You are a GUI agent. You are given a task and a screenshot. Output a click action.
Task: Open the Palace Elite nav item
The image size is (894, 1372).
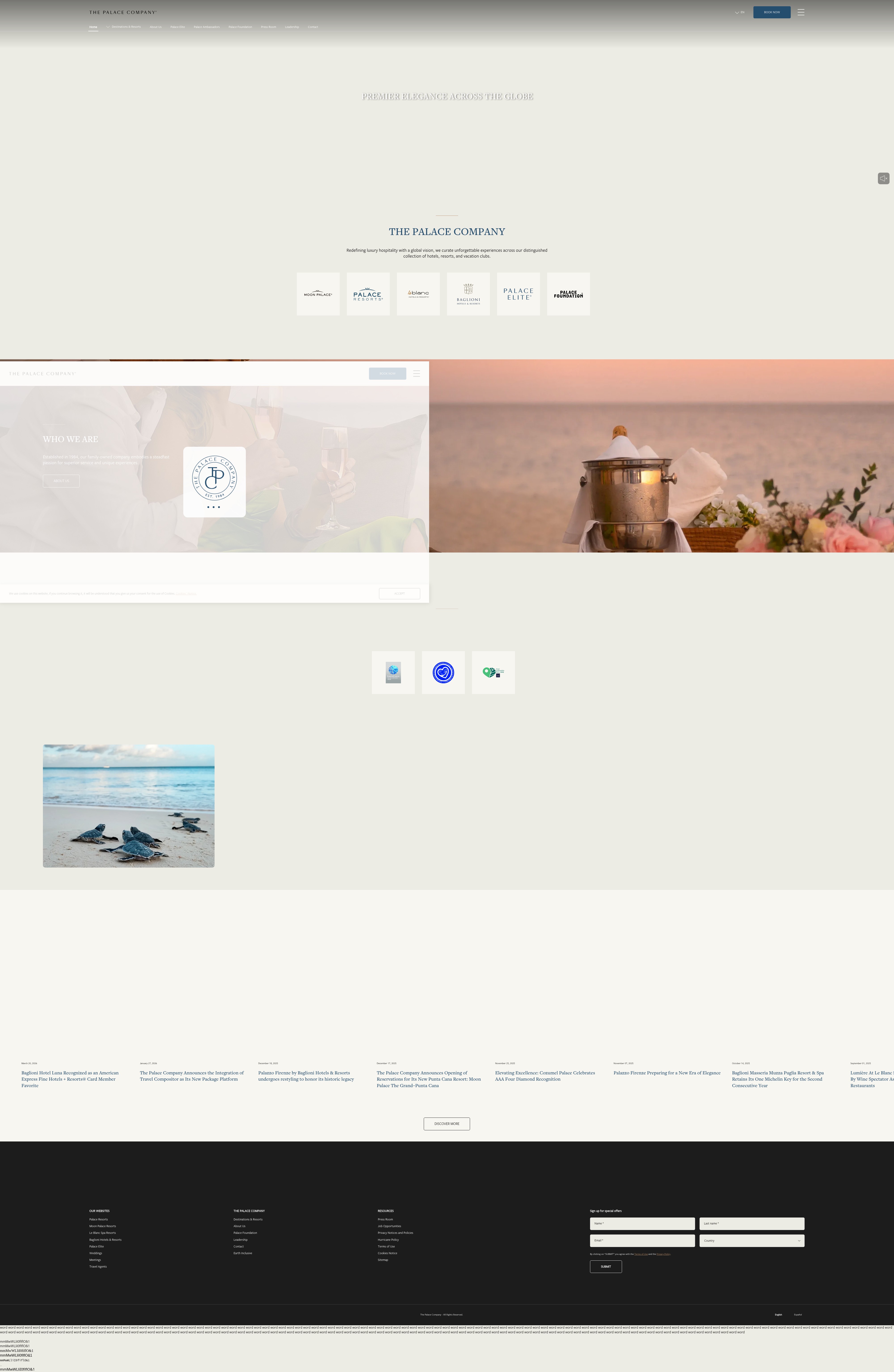[177, 27]
